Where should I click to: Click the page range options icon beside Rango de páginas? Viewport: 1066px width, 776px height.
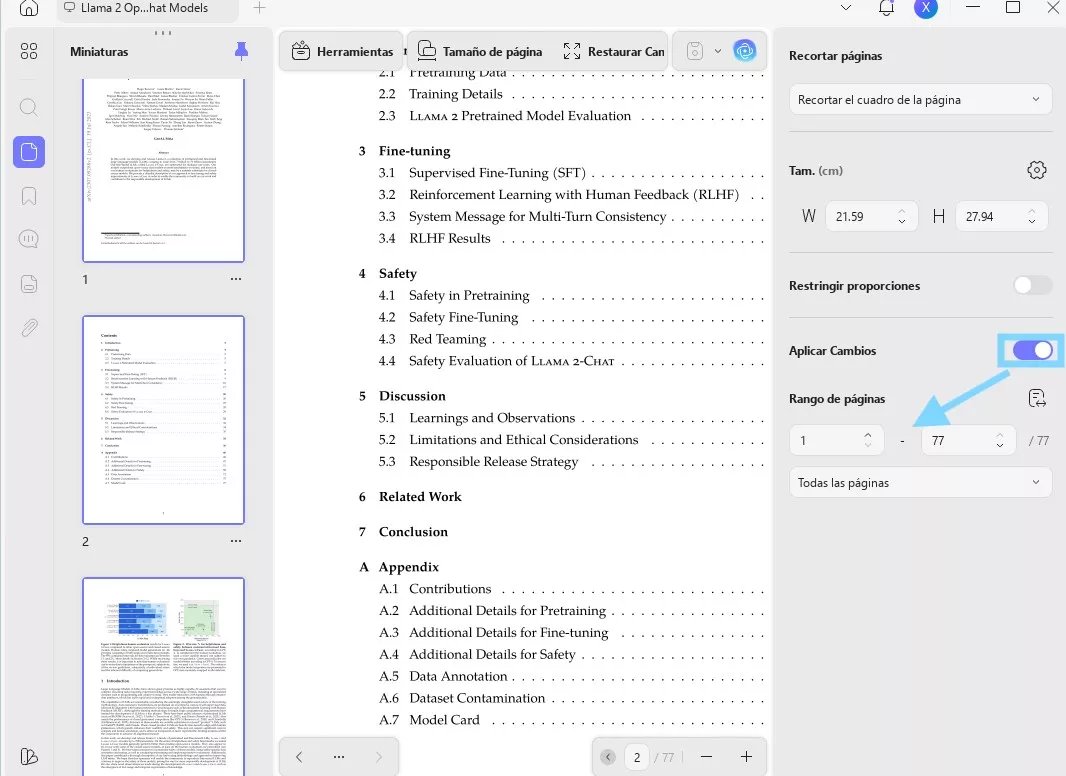[x=1037, y=399]
